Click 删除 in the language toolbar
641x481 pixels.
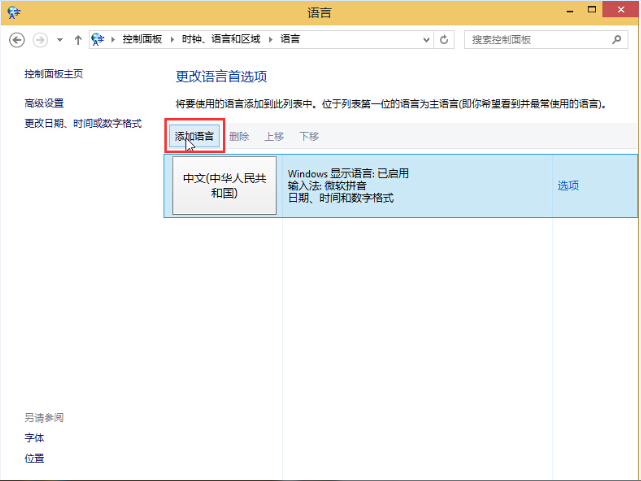coord(239,136)
